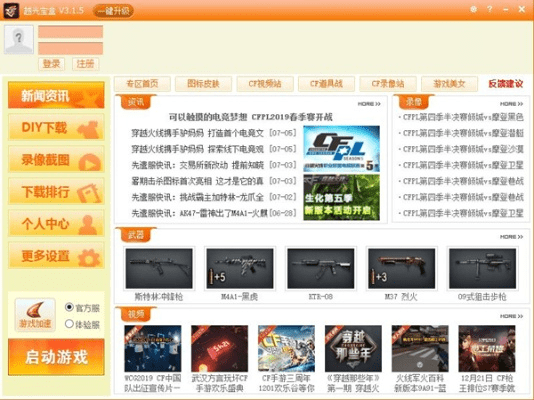This screenshot has width=534, height=400.
Task: Switch to the CF录像站 tab
Action: [388, 84]
